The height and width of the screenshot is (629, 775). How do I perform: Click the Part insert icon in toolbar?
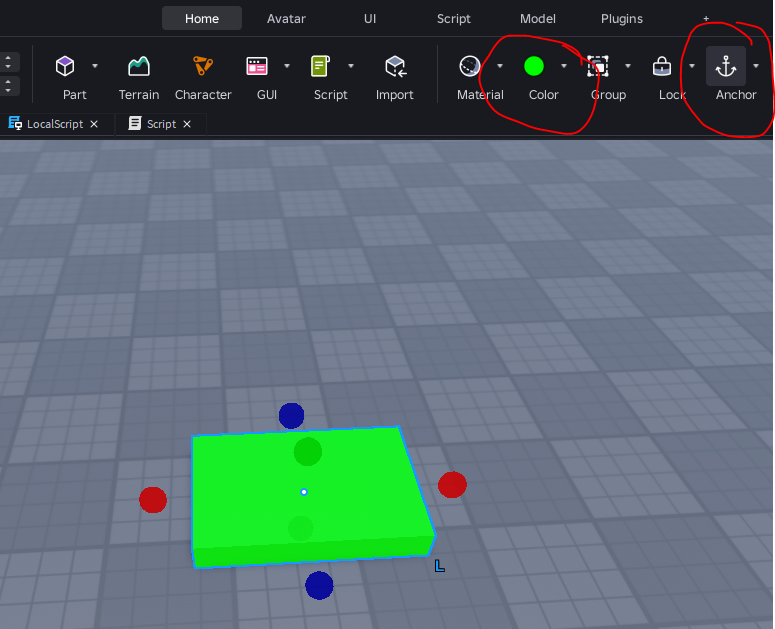65,66
